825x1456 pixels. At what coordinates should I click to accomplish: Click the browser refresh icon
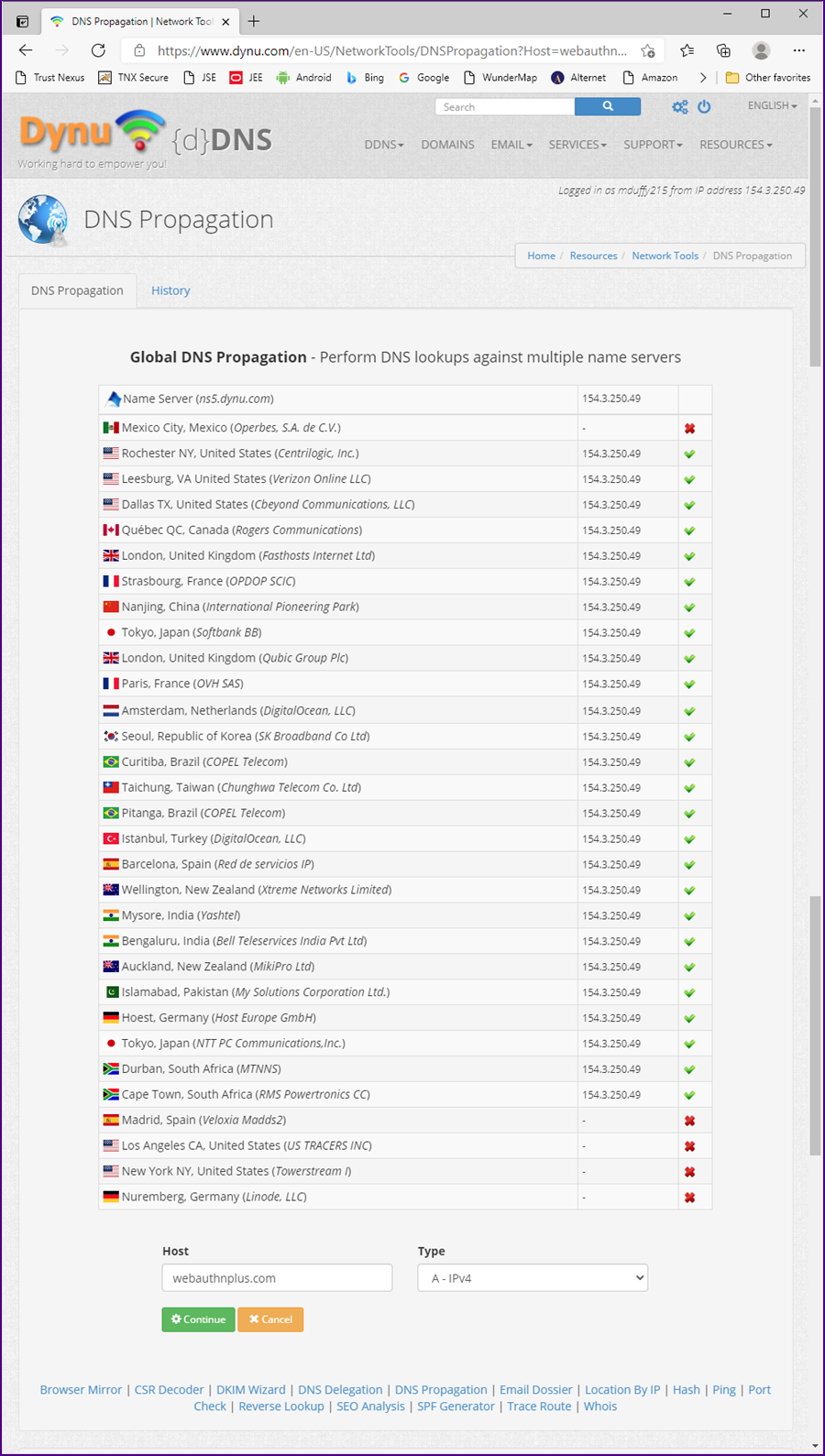click(98, 50)
